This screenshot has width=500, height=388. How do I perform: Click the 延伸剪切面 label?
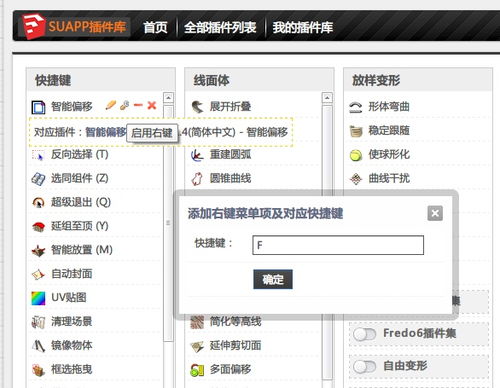click(x=235, y=346)
